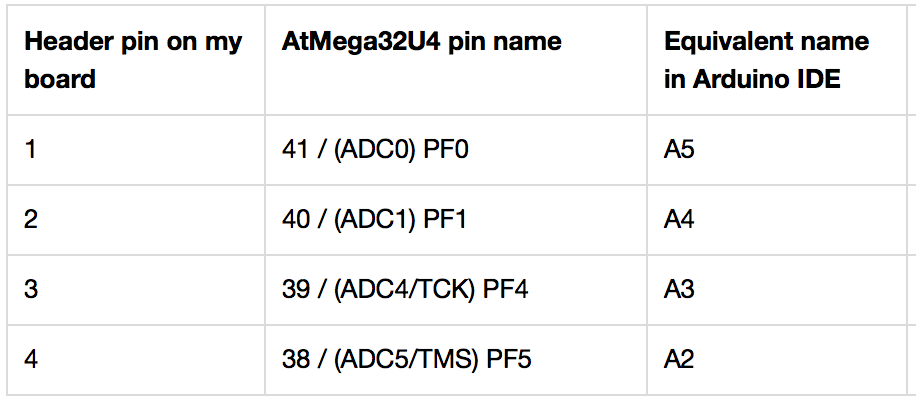Select the A5 Arduino name cell
916x406 pixels.
tap(776, 150)
